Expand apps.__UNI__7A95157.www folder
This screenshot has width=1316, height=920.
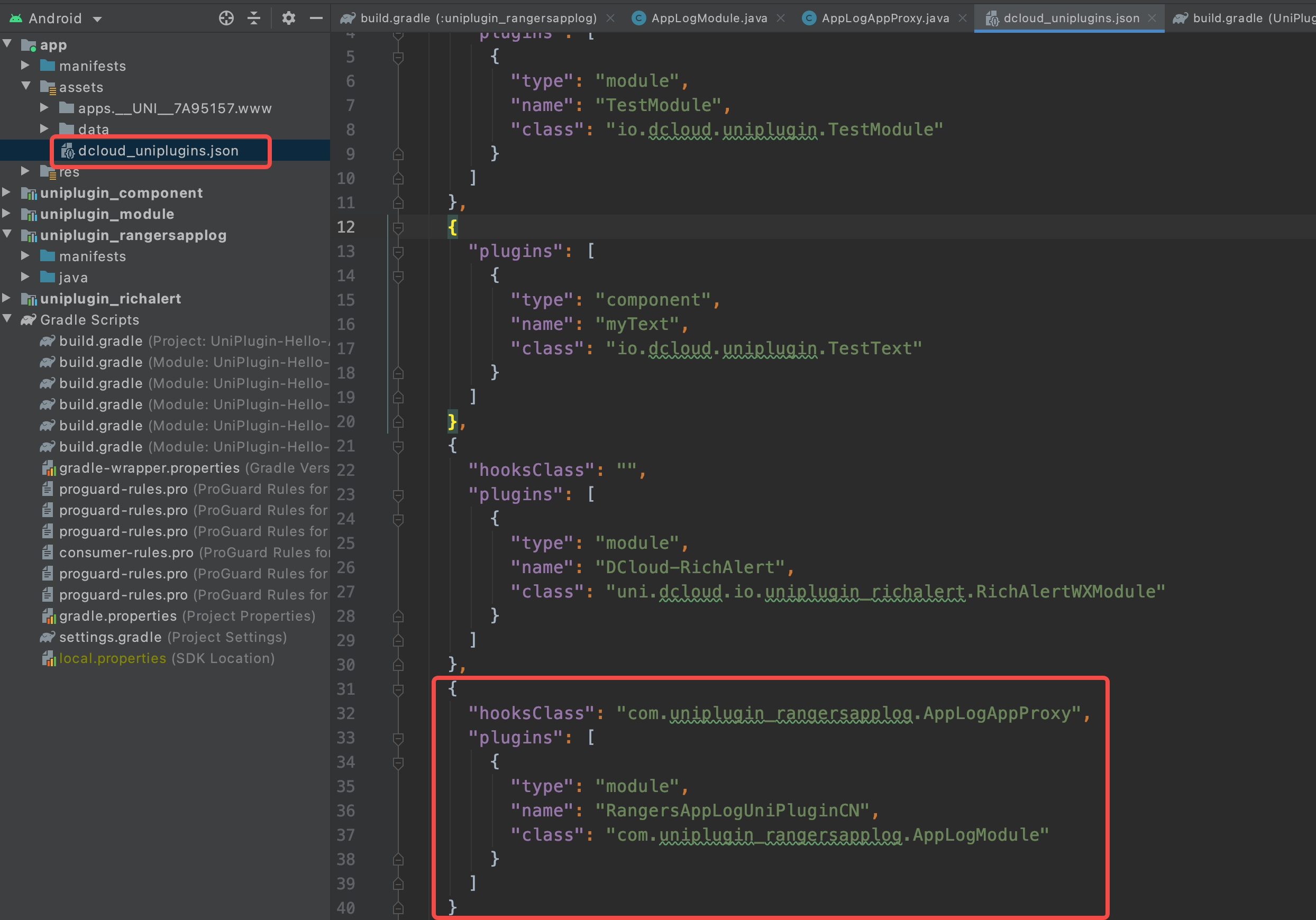click(44, 107)
